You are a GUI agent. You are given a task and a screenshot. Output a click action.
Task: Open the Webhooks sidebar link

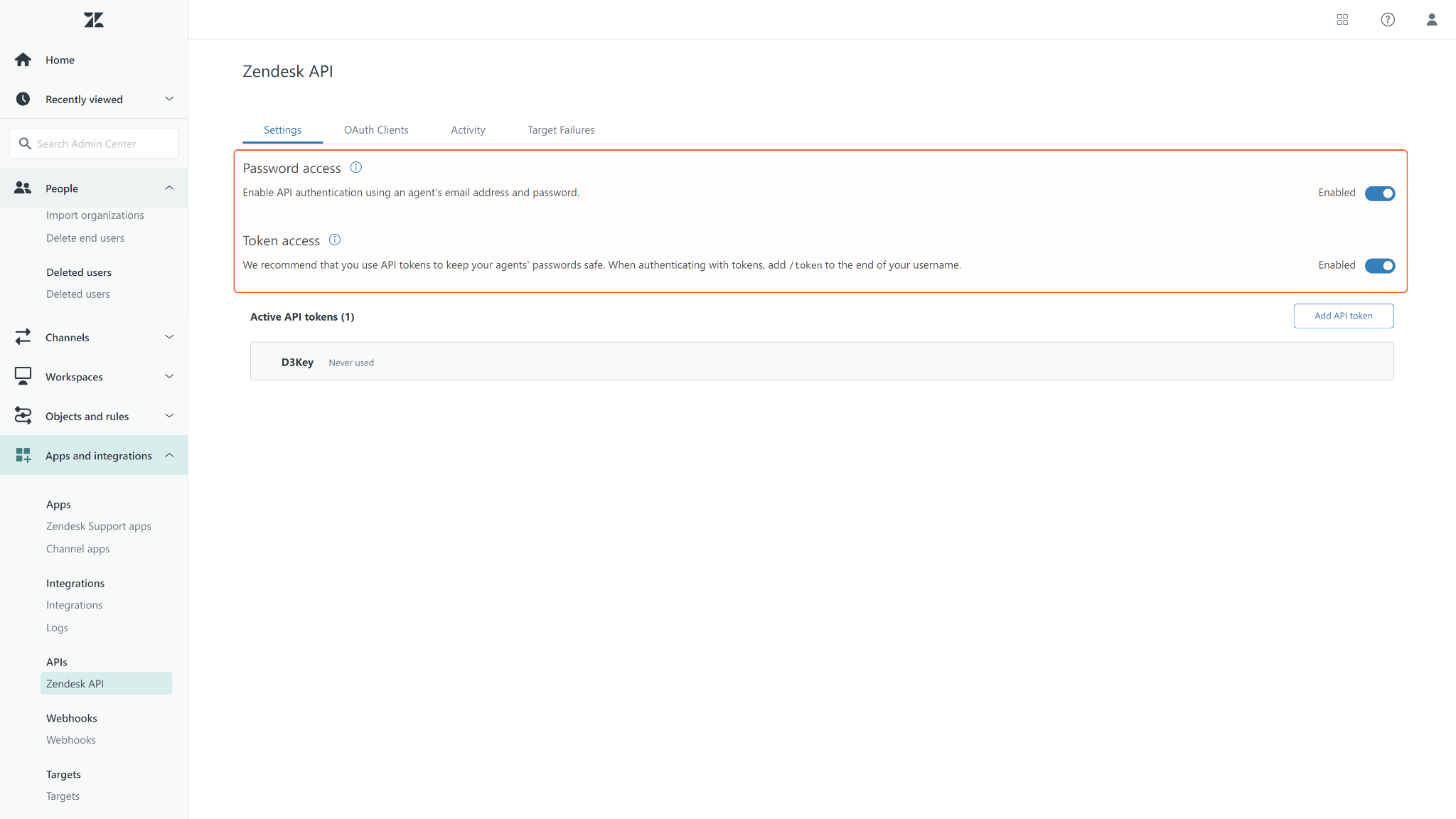coord(71,740)
